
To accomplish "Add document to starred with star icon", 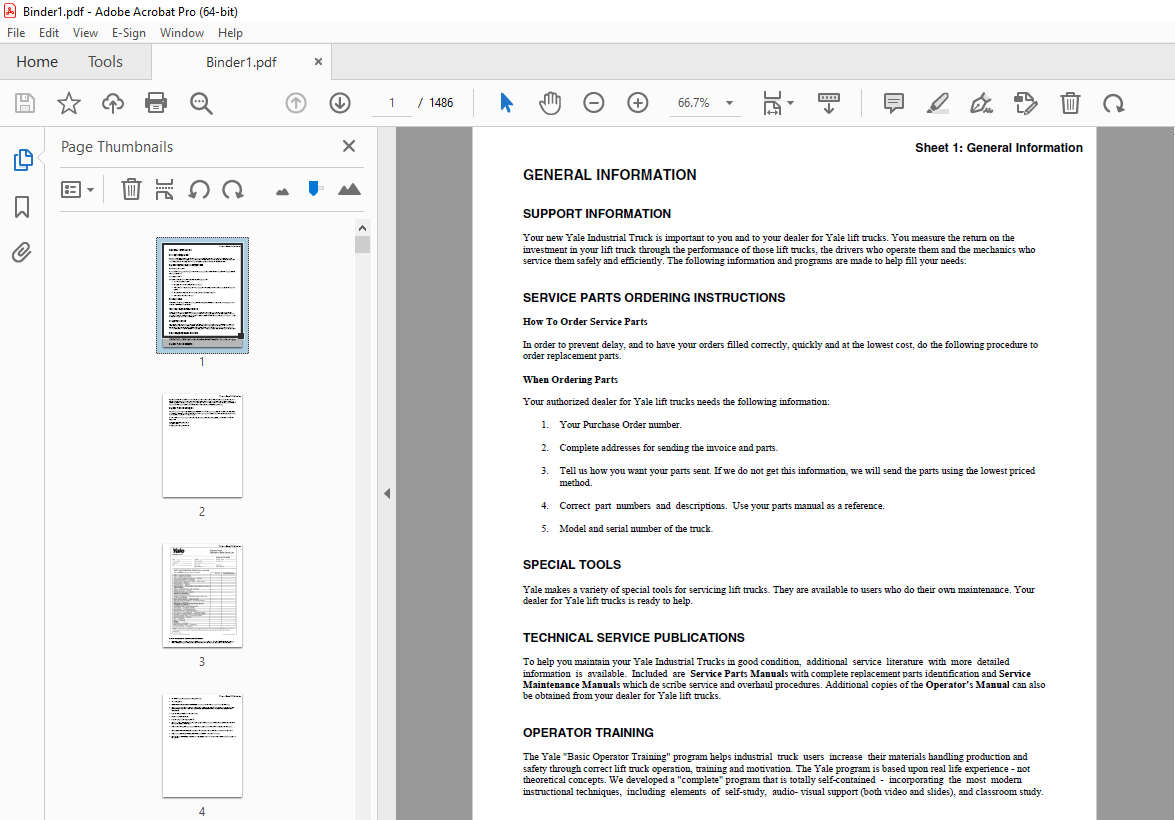I will (69, 103).
